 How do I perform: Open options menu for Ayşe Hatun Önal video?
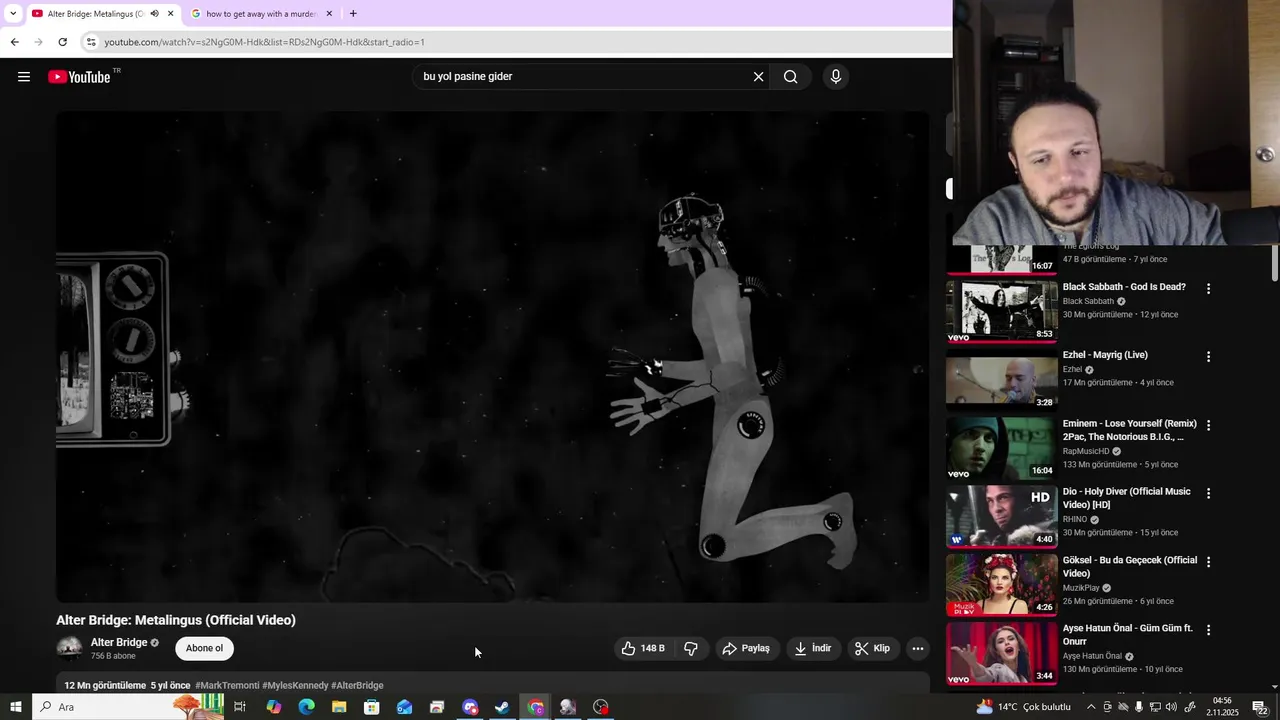click(x=1208, y=630)
